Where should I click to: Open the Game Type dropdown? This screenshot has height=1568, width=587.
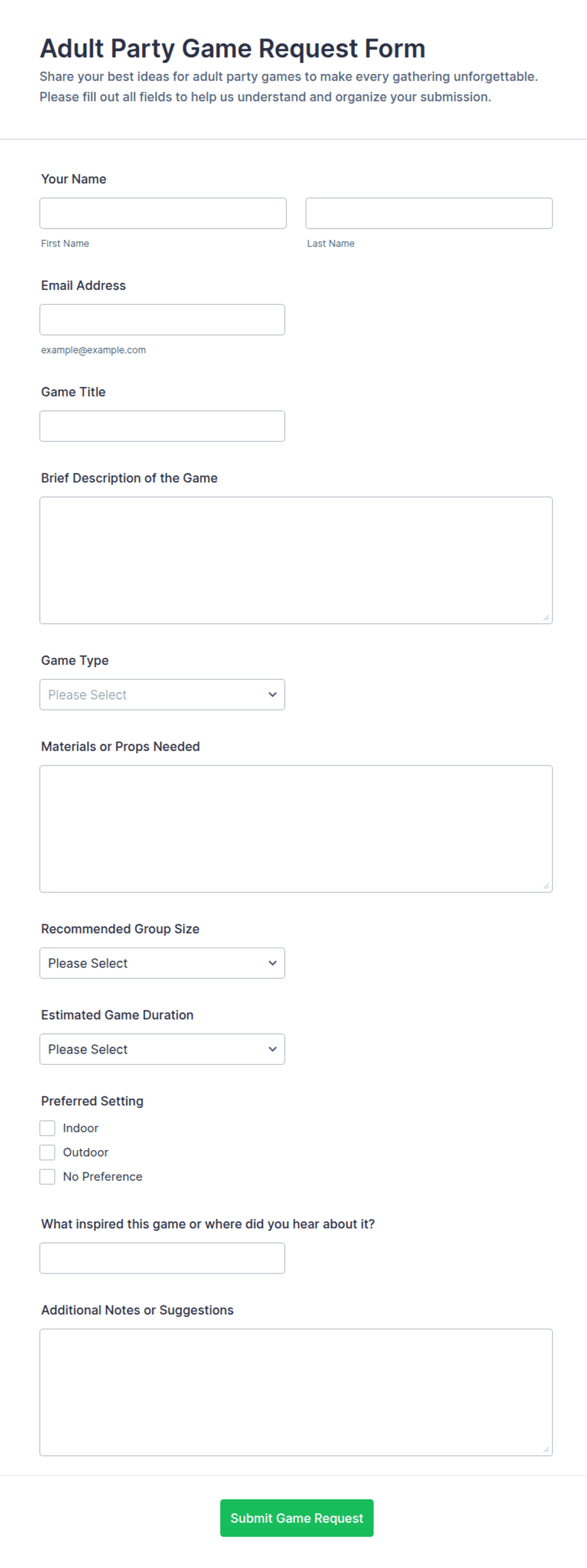point(162,695)
